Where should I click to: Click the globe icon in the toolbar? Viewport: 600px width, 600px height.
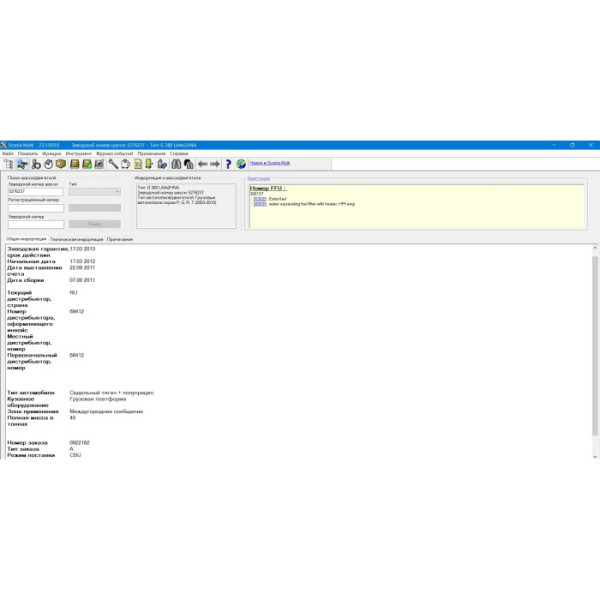pos(240,164)
